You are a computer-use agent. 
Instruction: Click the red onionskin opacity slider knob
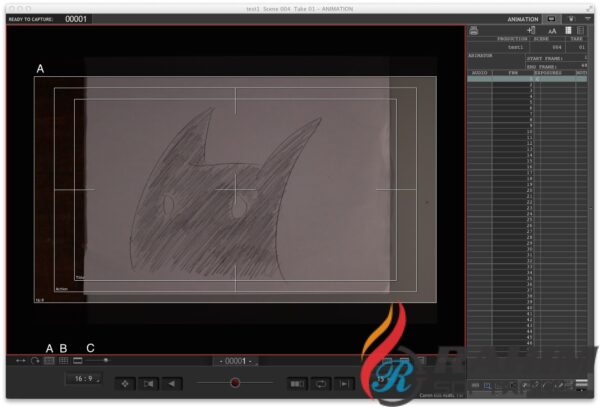tap(235, 383)
